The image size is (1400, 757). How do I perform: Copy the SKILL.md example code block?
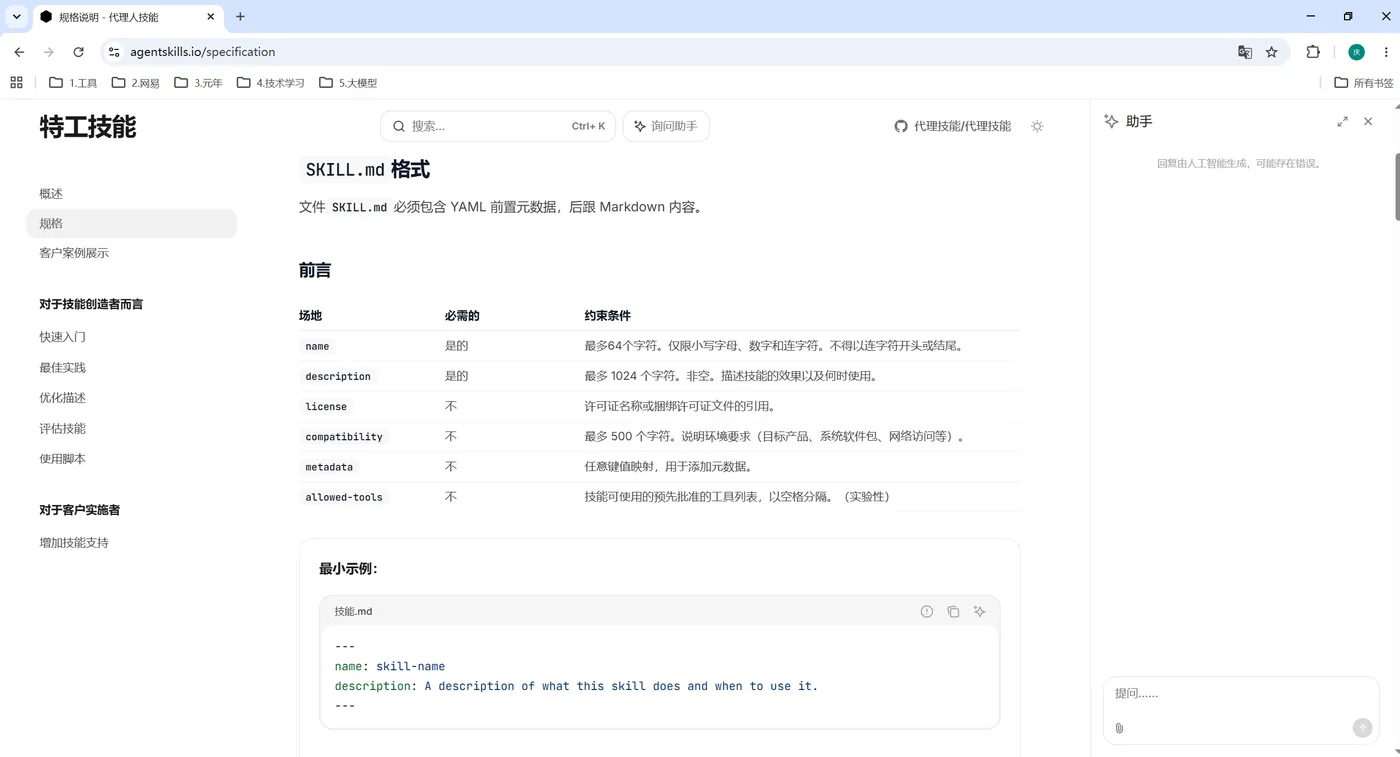(953, 611)
